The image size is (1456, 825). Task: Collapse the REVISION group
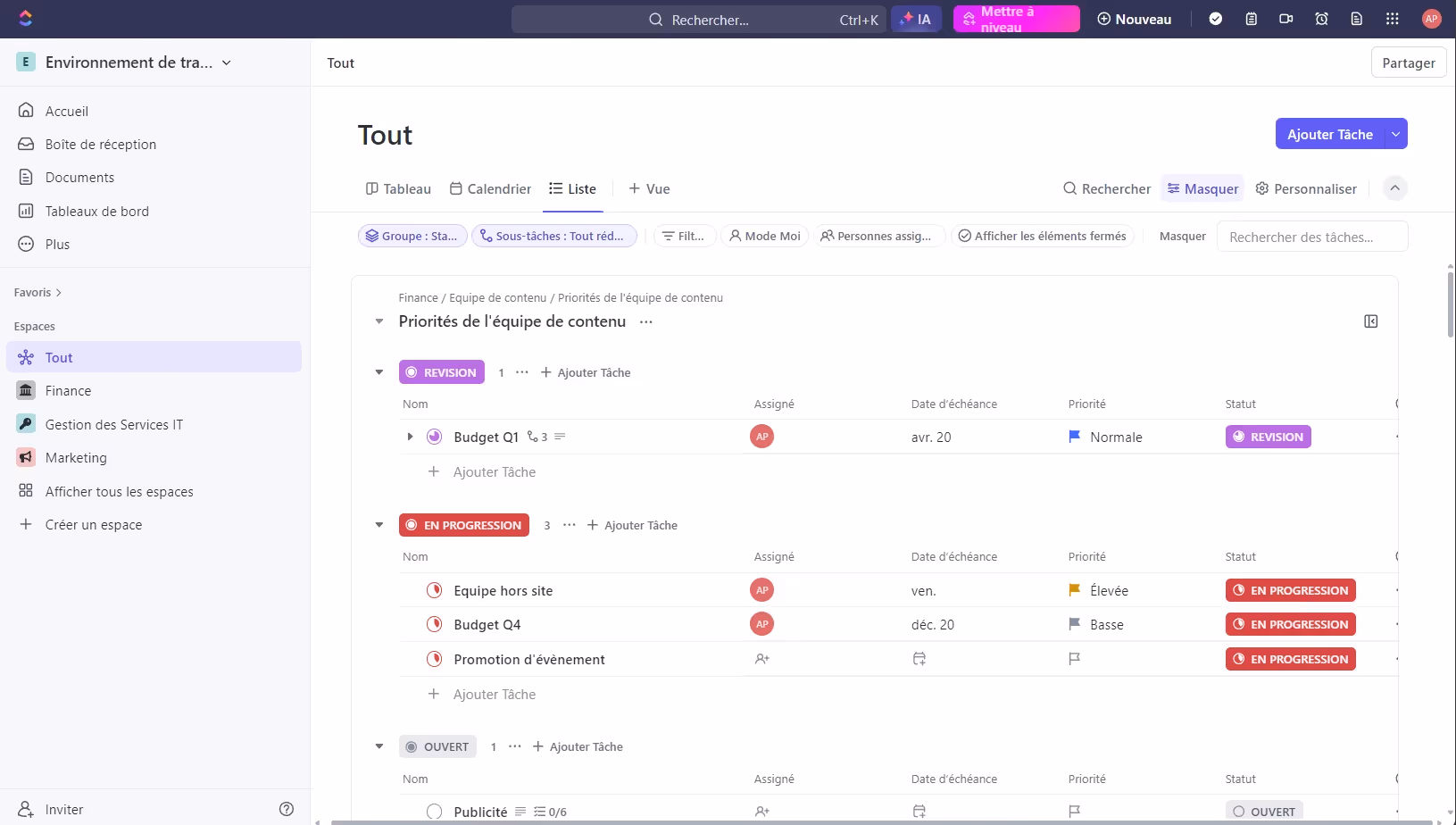pyautogui.click(x=379, y=372)
